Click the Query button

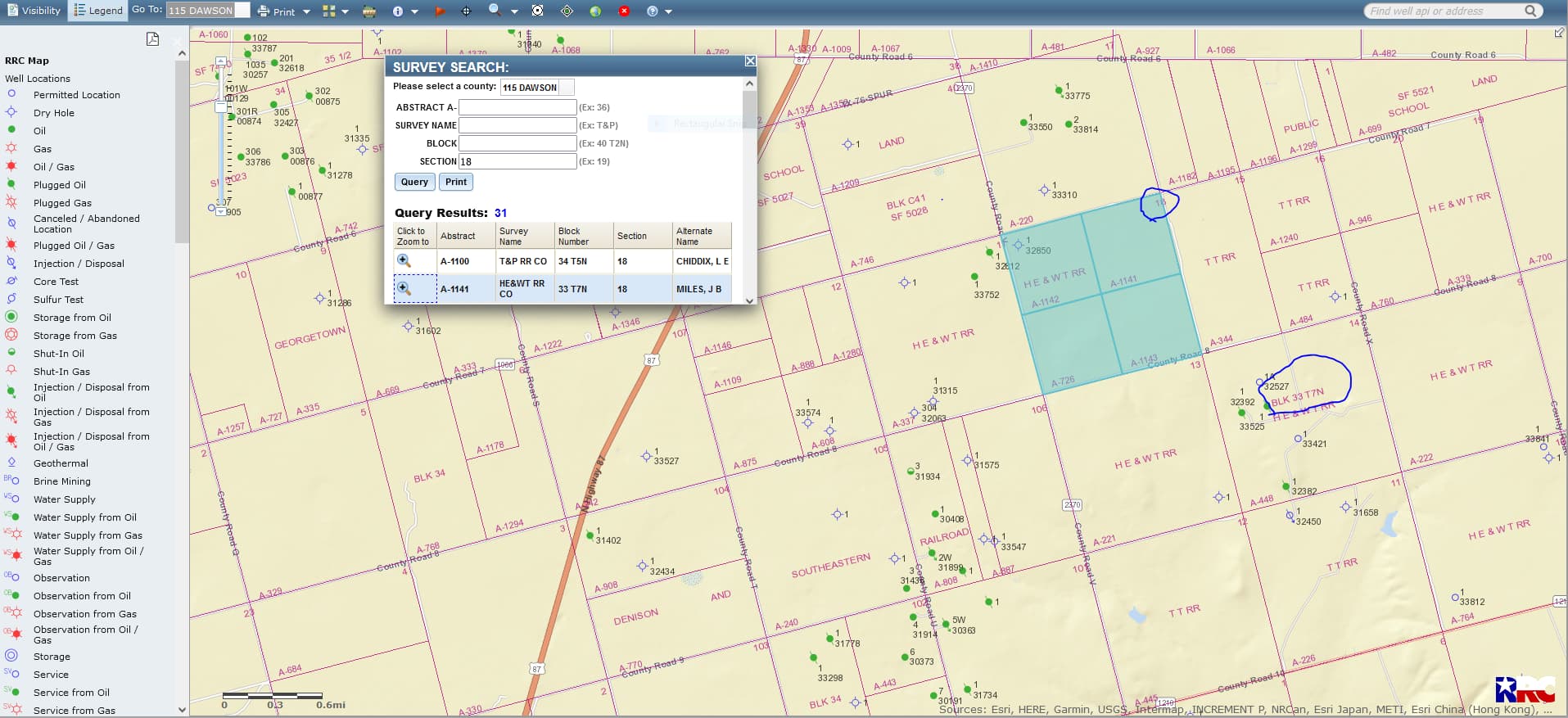point(414,182)
